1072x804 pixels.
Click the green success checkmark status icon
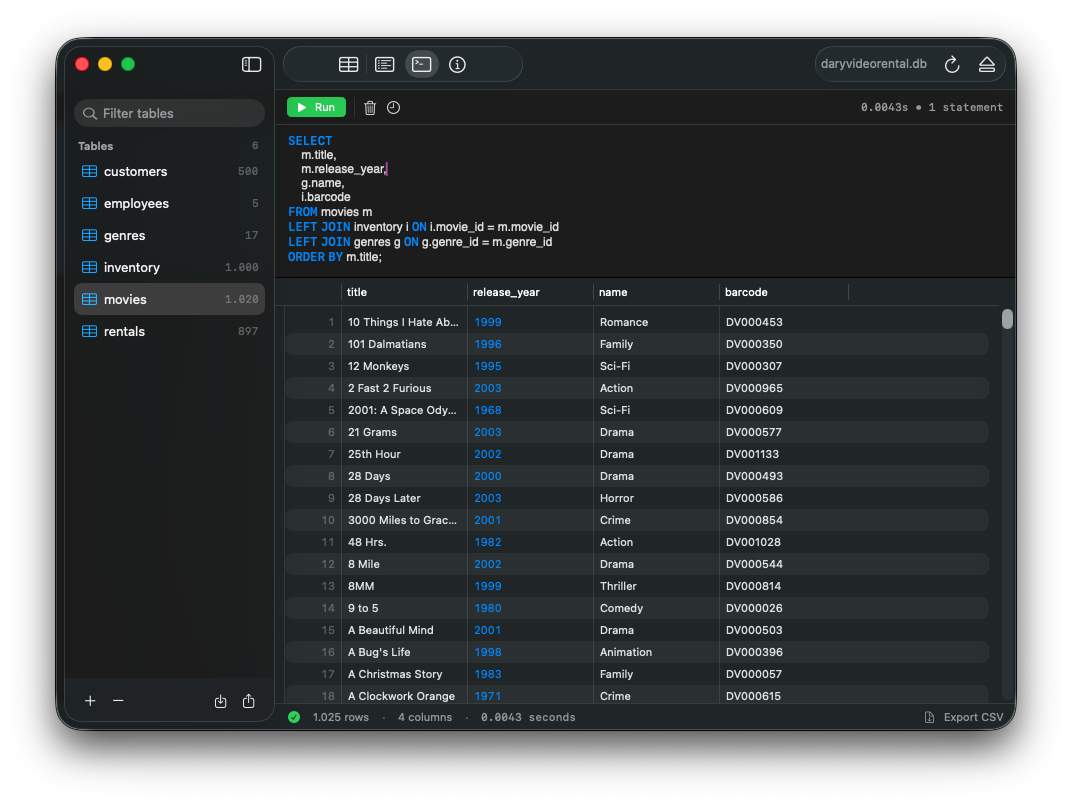(x=294, y=717)
